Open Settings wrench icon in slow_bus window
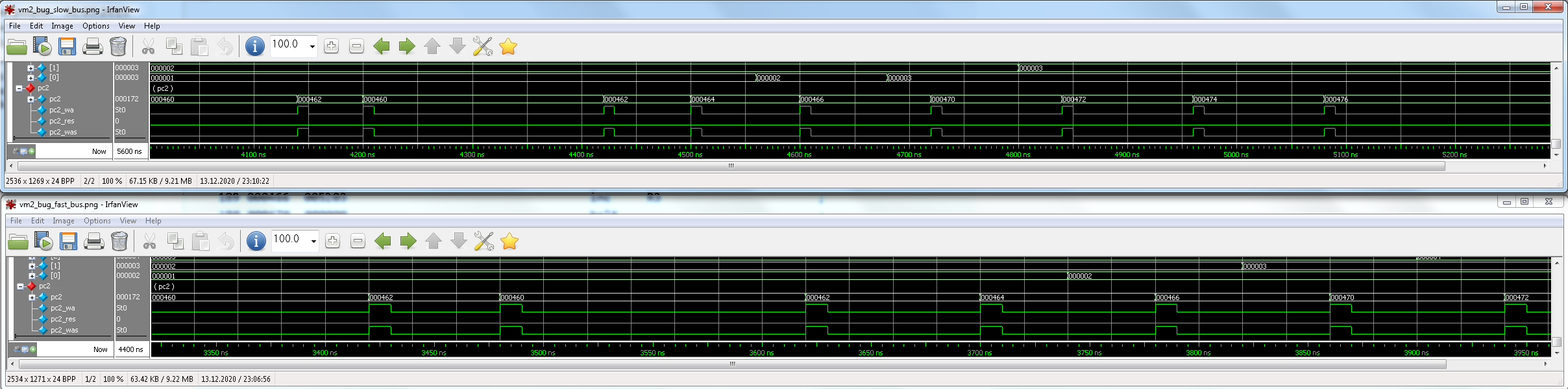The height and width of the screenshot is (389, 1568). pyautogui.click(x=483, y=47)
